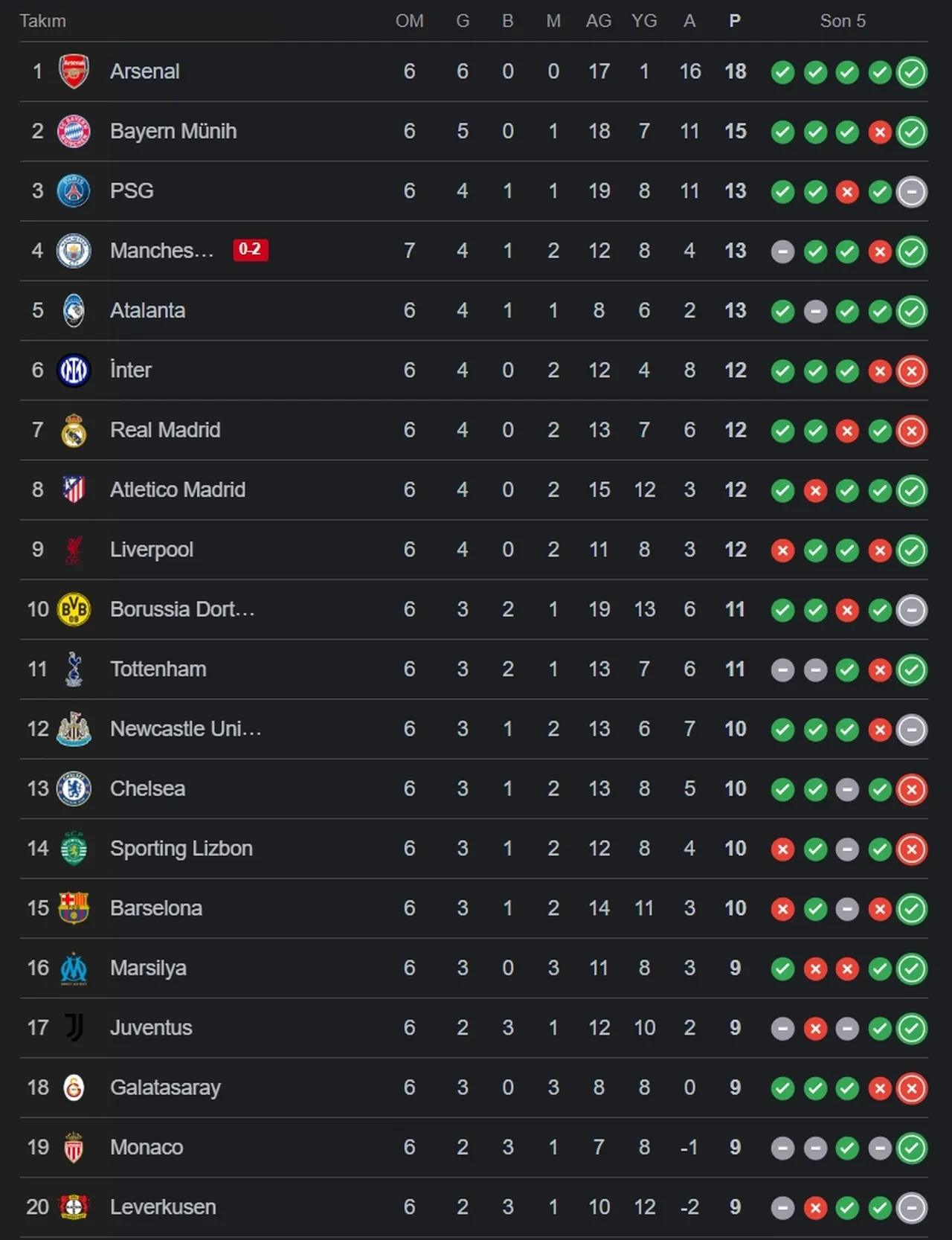Image resolution: width=952 pixels, height=1240 pixels.
Task: Click the PSG club badge
Action: point(74,191)
